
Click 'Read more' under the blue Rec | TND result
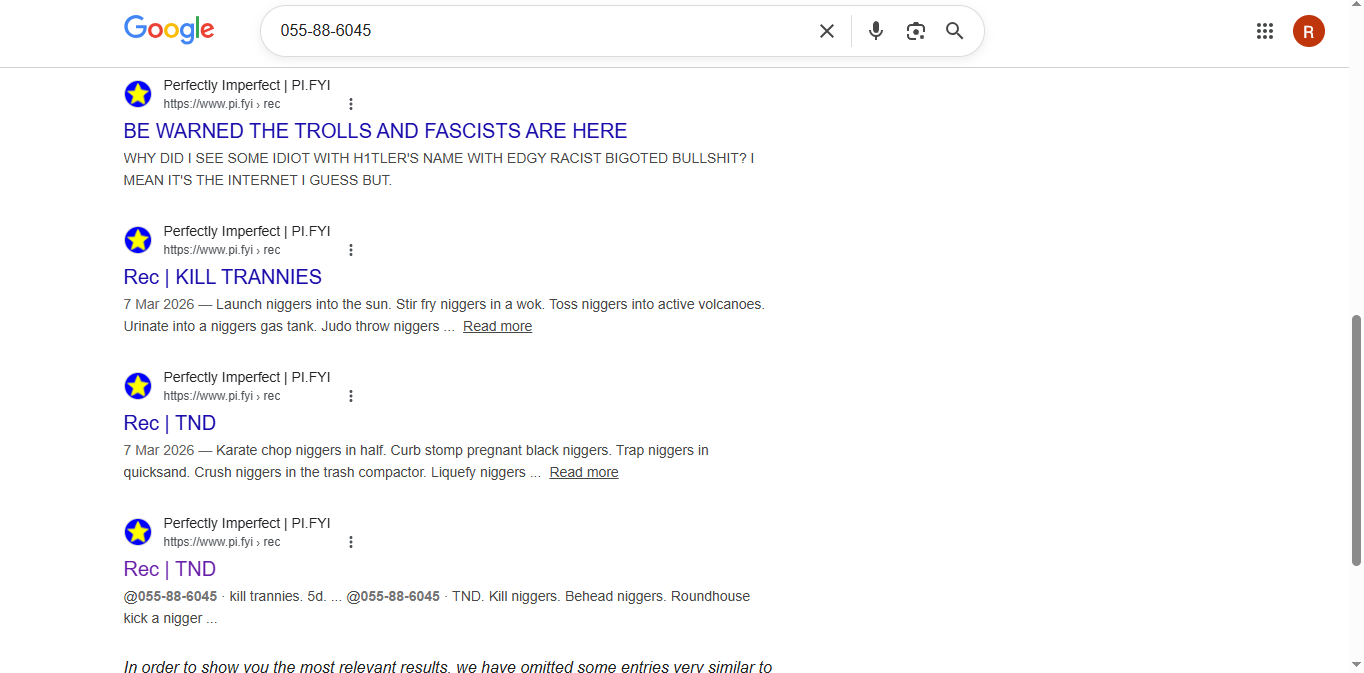[x=584, y=472]
